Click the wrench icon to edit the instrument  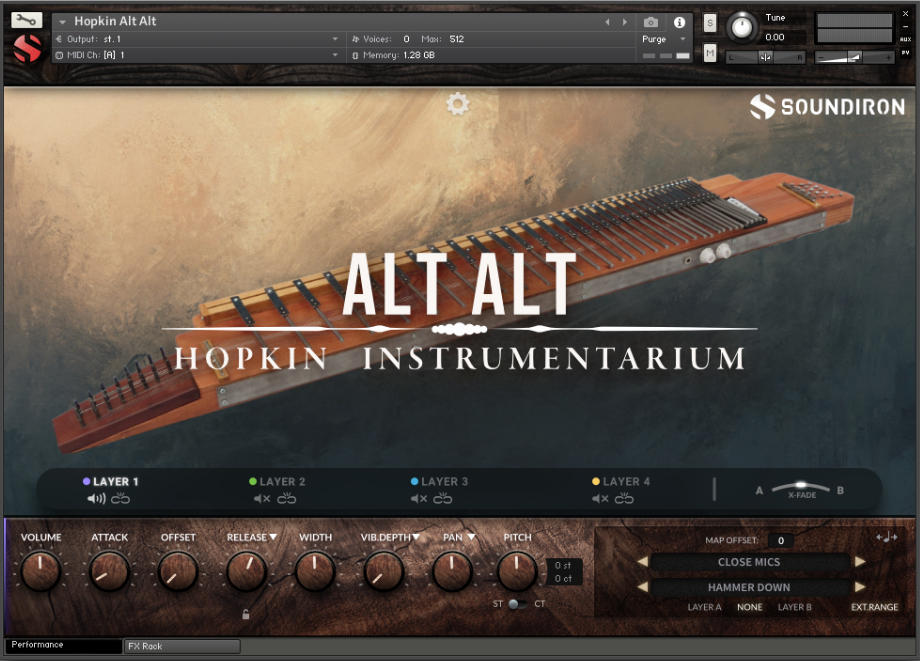(x=26, y=19)
